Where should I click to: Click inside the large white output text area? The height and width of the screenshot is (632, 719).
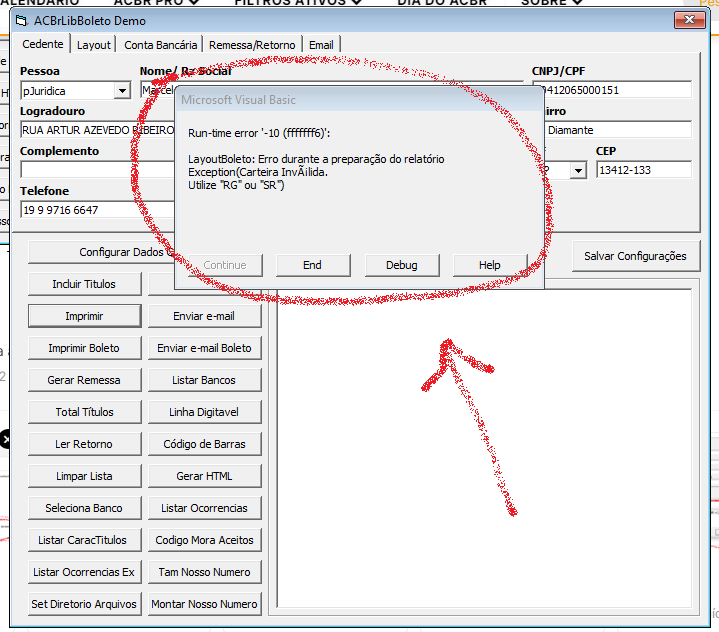(x=484, y=449)
